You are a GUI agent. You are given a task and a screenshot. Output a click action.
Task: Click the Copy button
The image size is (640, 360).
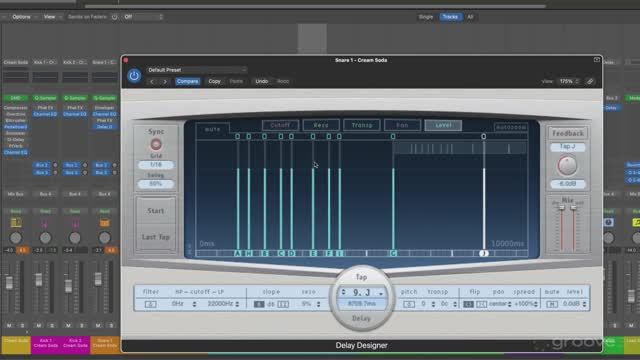point(214,82)
